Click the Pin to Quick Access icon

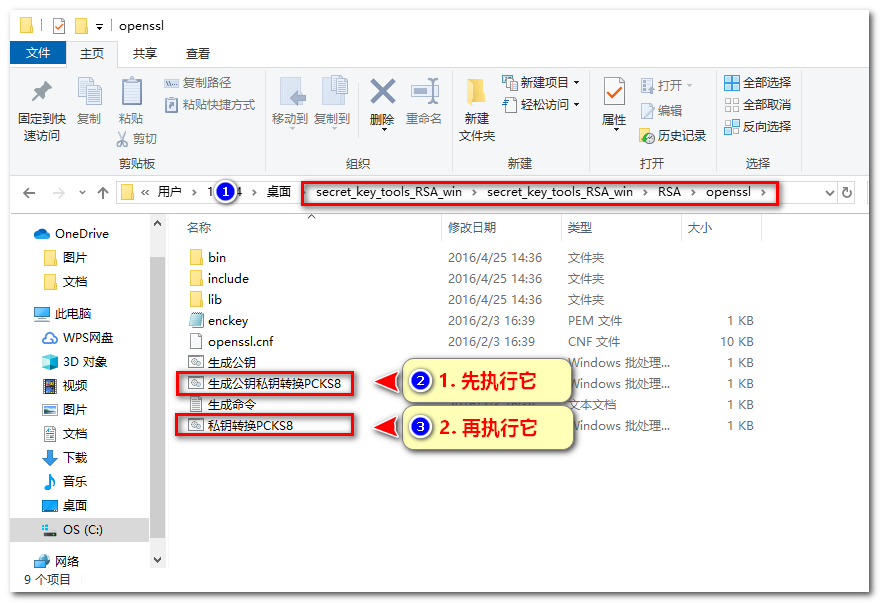[x=41, y=93]
